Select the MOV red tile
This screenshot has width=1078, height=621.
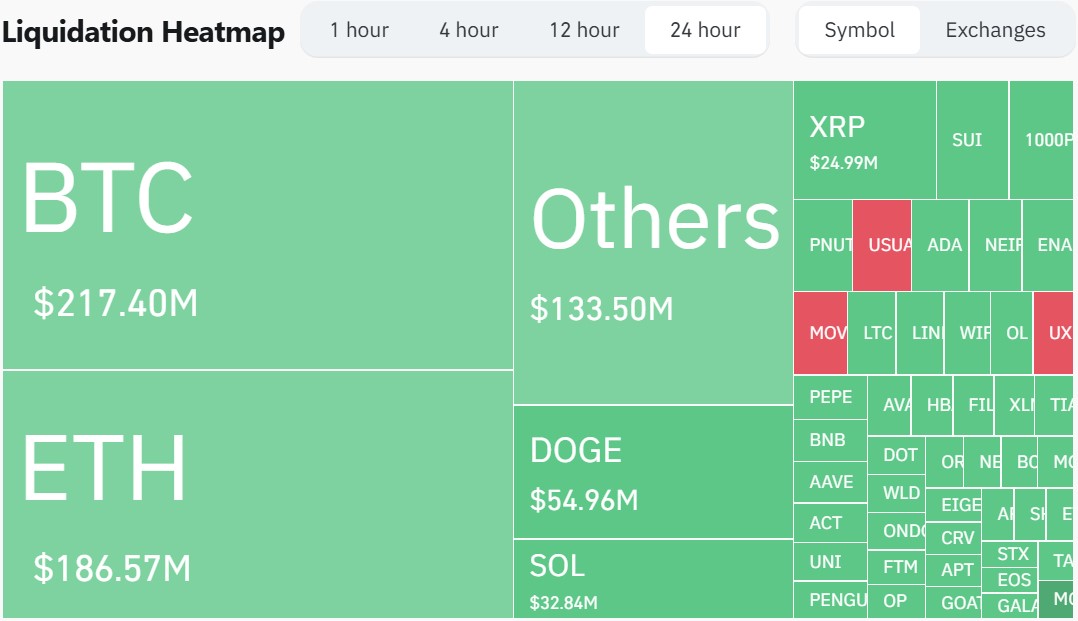click(820, 332)
